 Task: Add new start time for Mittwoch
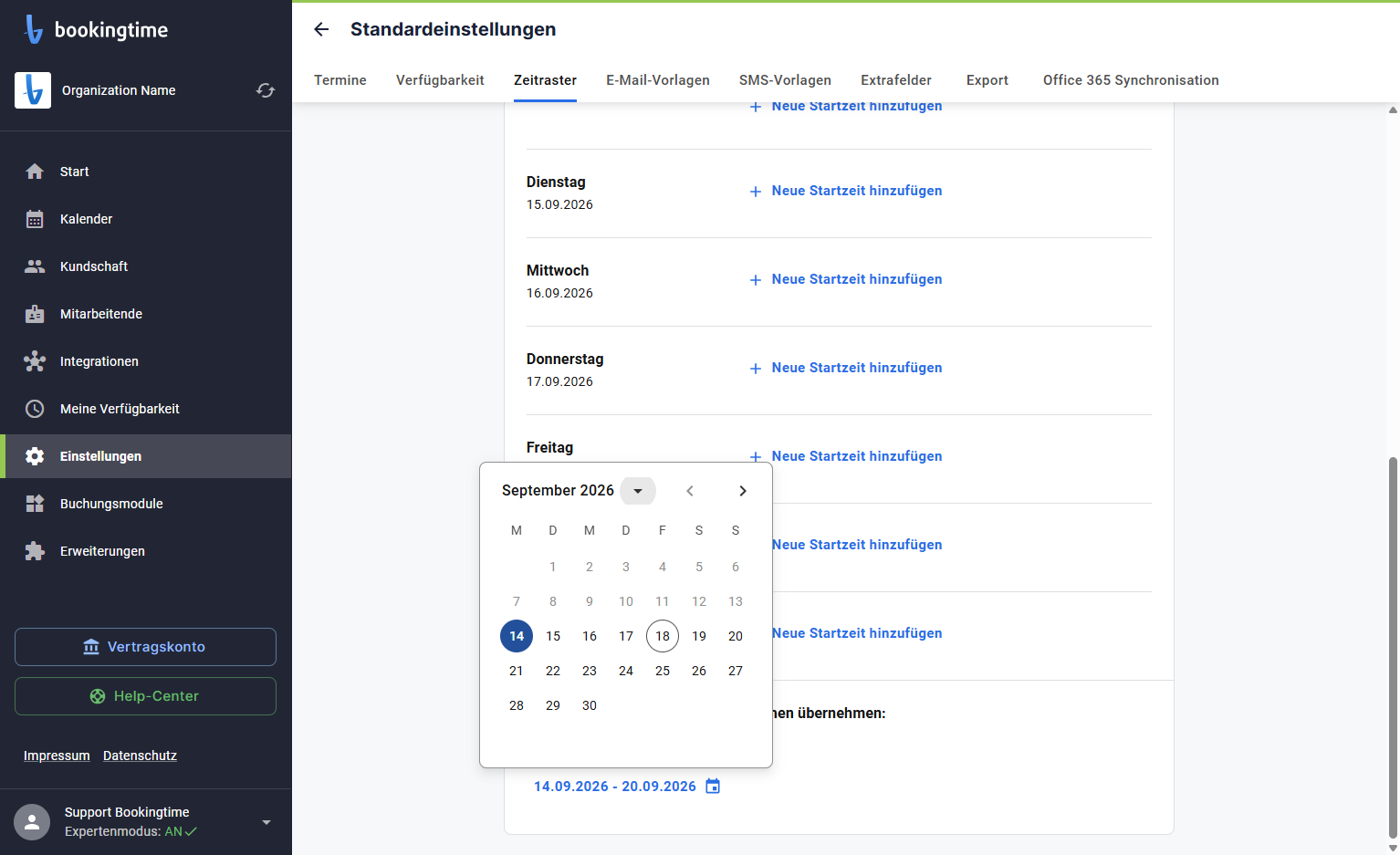[x=846, y=279]
